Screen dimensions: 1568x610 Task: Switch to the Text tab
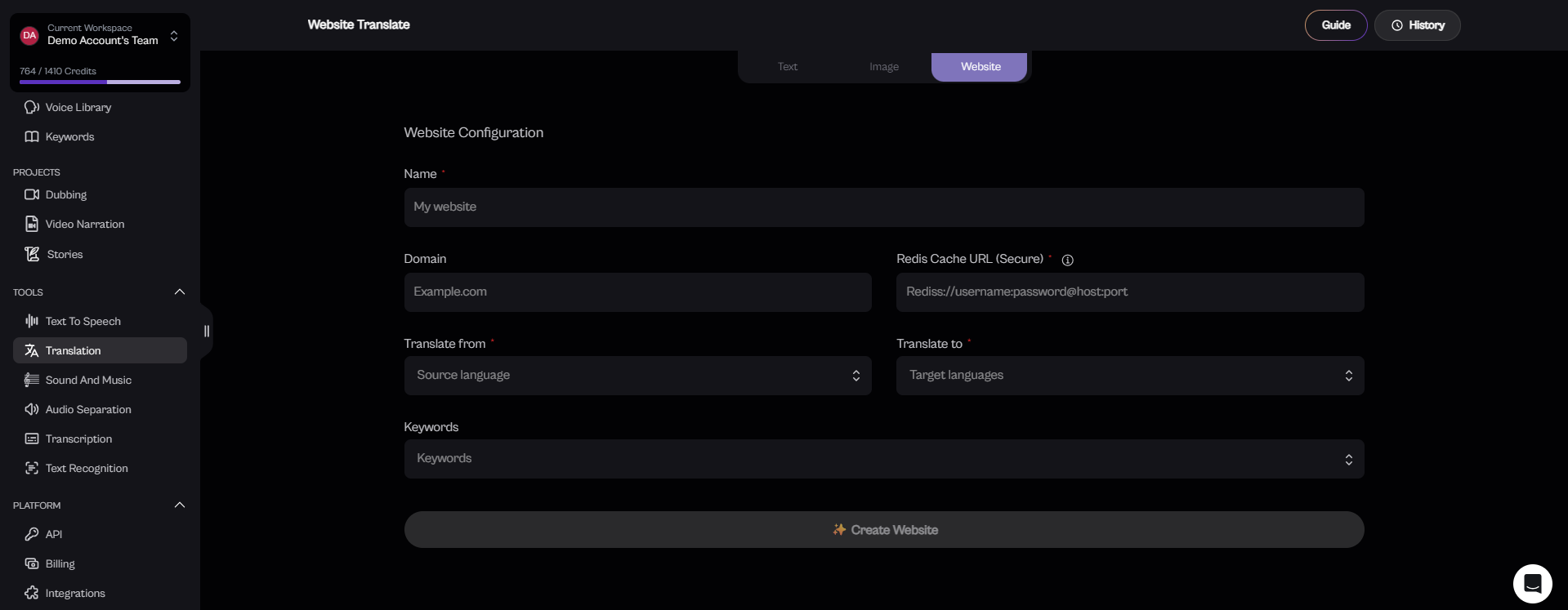coord(787,67)
